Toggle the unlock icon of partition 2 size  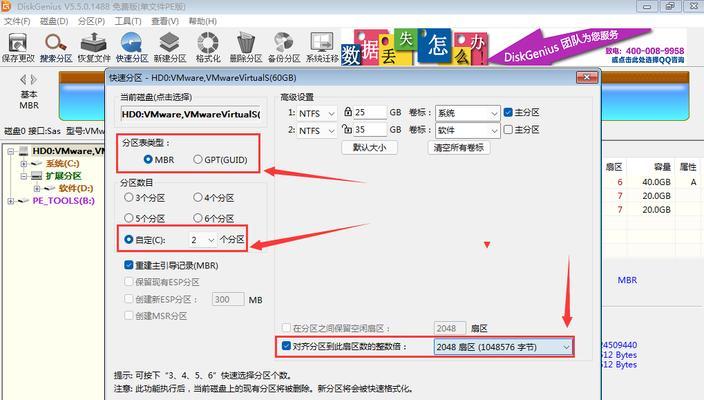click(347, 129)
